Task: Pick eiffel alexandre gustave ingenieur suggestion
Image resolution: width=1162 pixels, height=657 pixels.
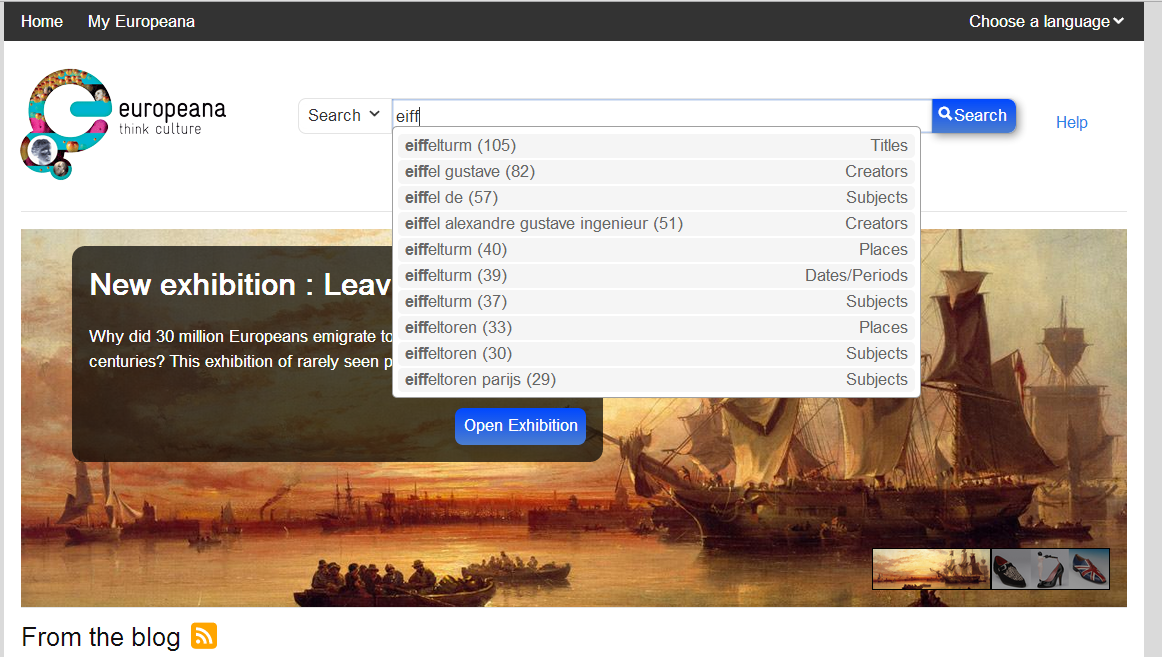Action: (x=656, y=223)
